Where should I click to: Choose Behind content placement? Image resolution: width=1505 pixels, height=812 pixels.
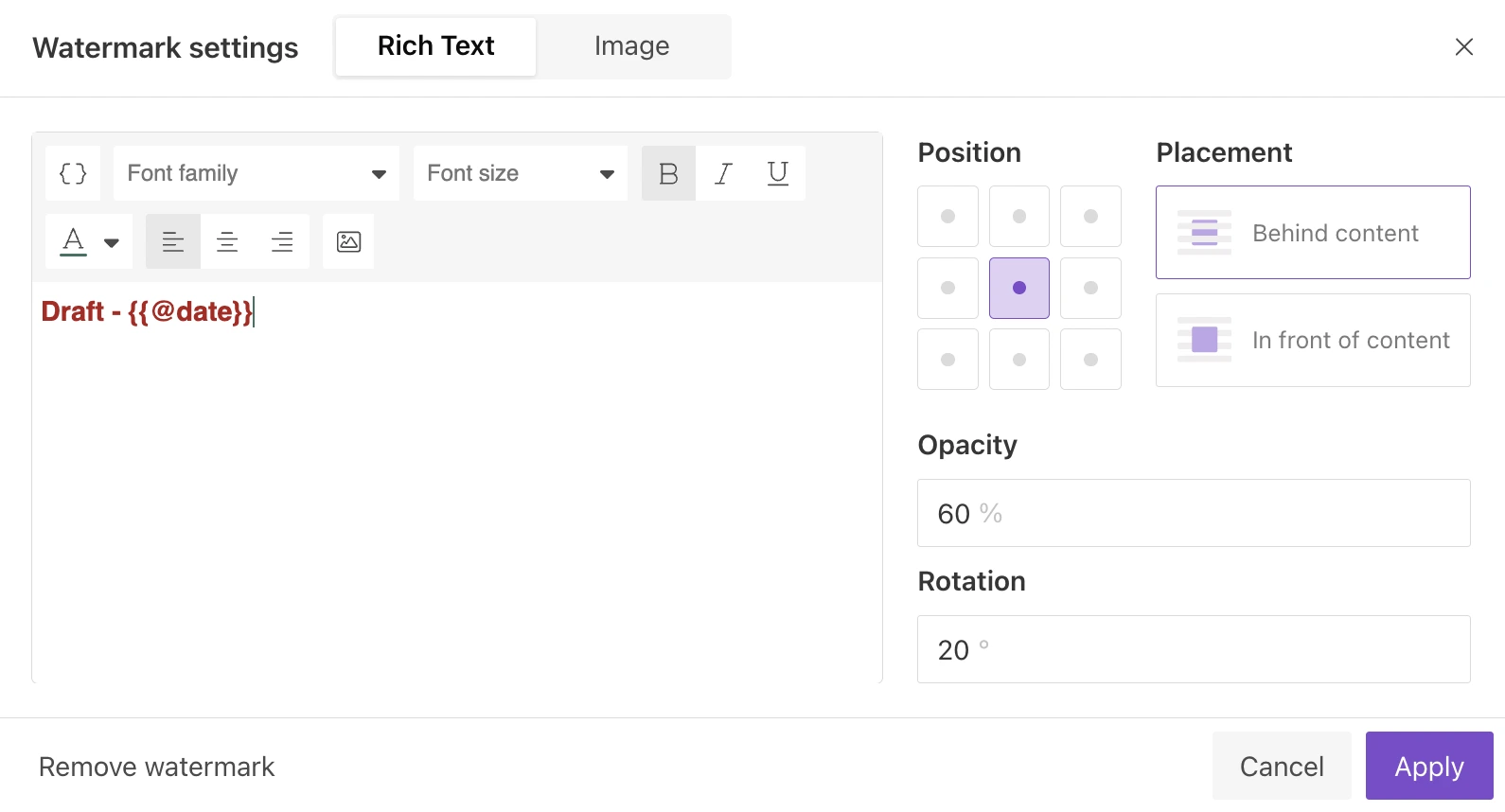(1313, 233)
